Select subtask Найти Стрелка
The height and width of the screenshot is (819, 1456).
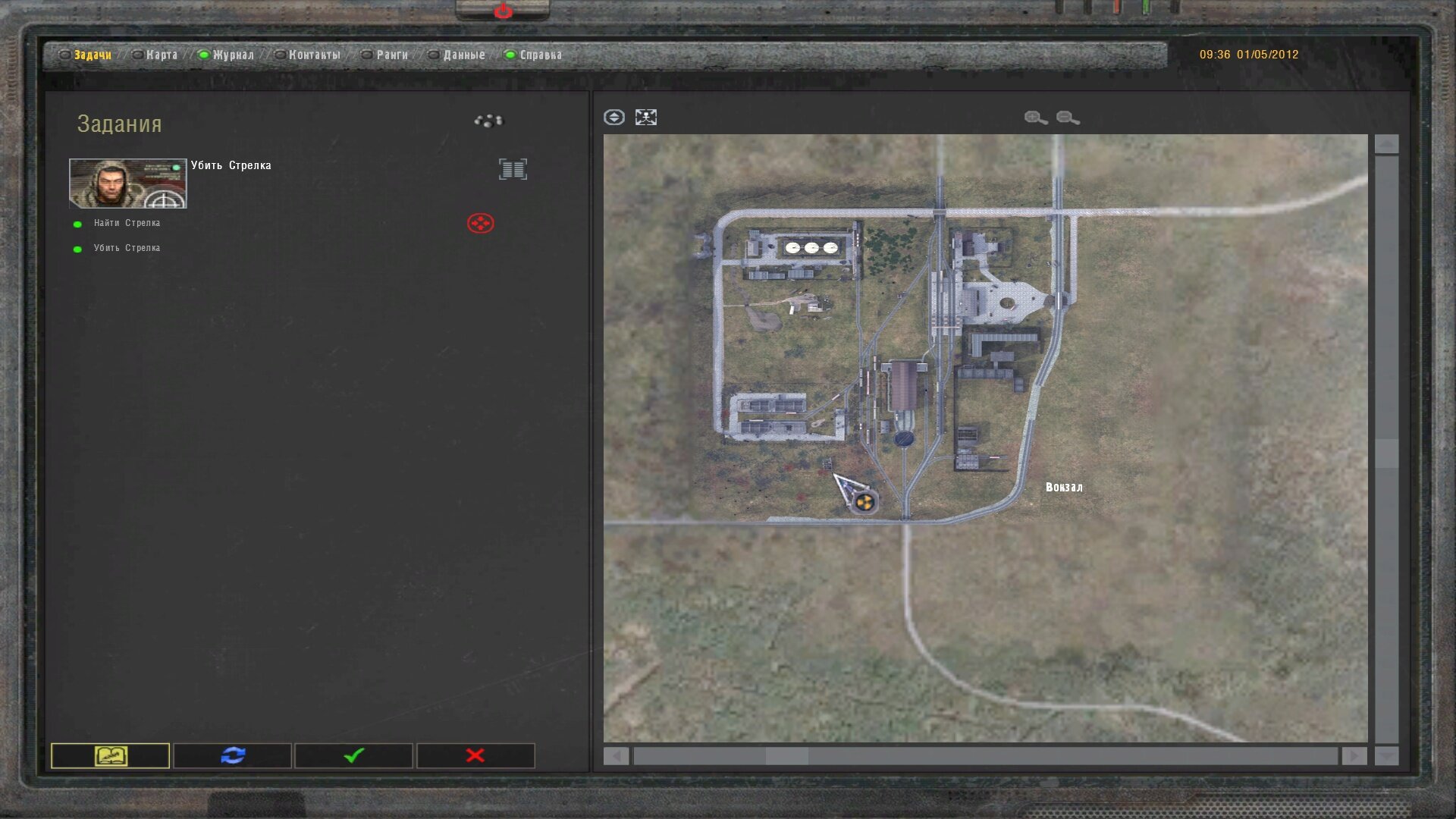[x=127, y=223]
